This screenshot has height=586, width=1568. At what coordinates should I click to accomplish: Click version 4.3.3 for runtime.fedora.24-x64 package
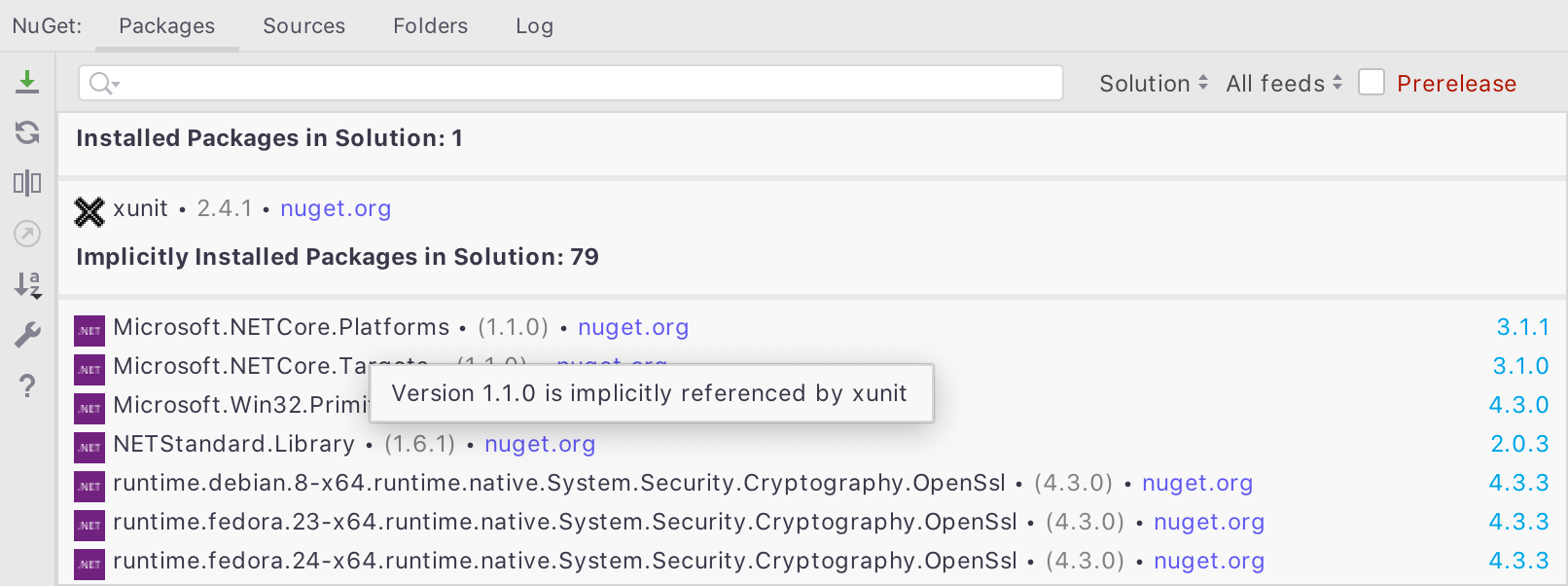pyautogui.click(x=1519, y=561)
